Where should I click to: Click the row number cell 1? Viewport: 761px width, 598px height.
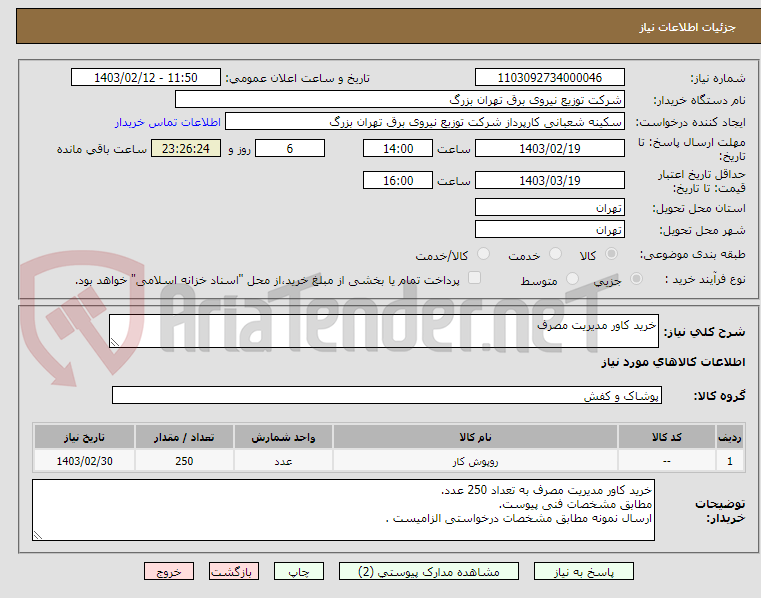pos(729,461)
